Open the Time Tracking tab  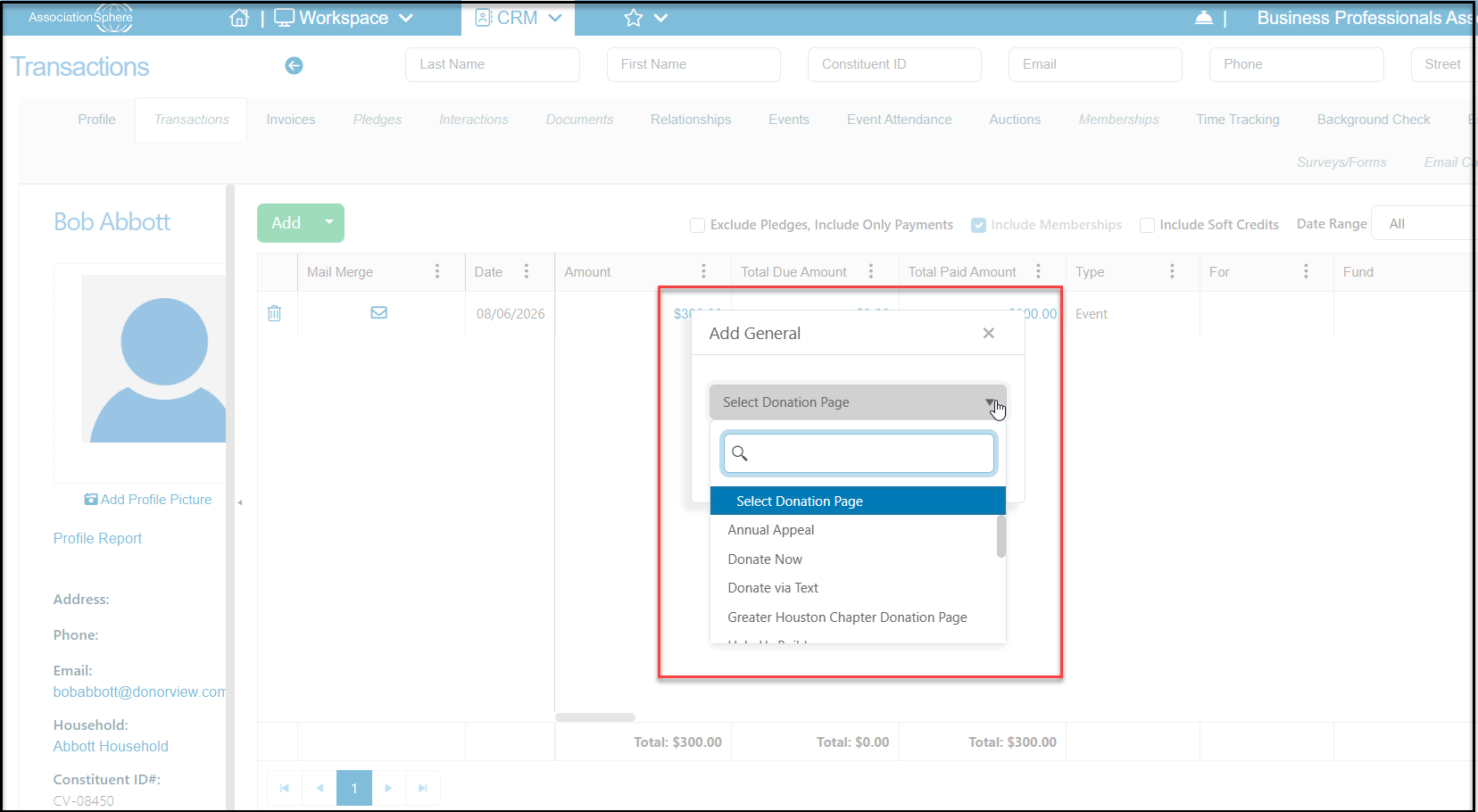point(1238,120)
